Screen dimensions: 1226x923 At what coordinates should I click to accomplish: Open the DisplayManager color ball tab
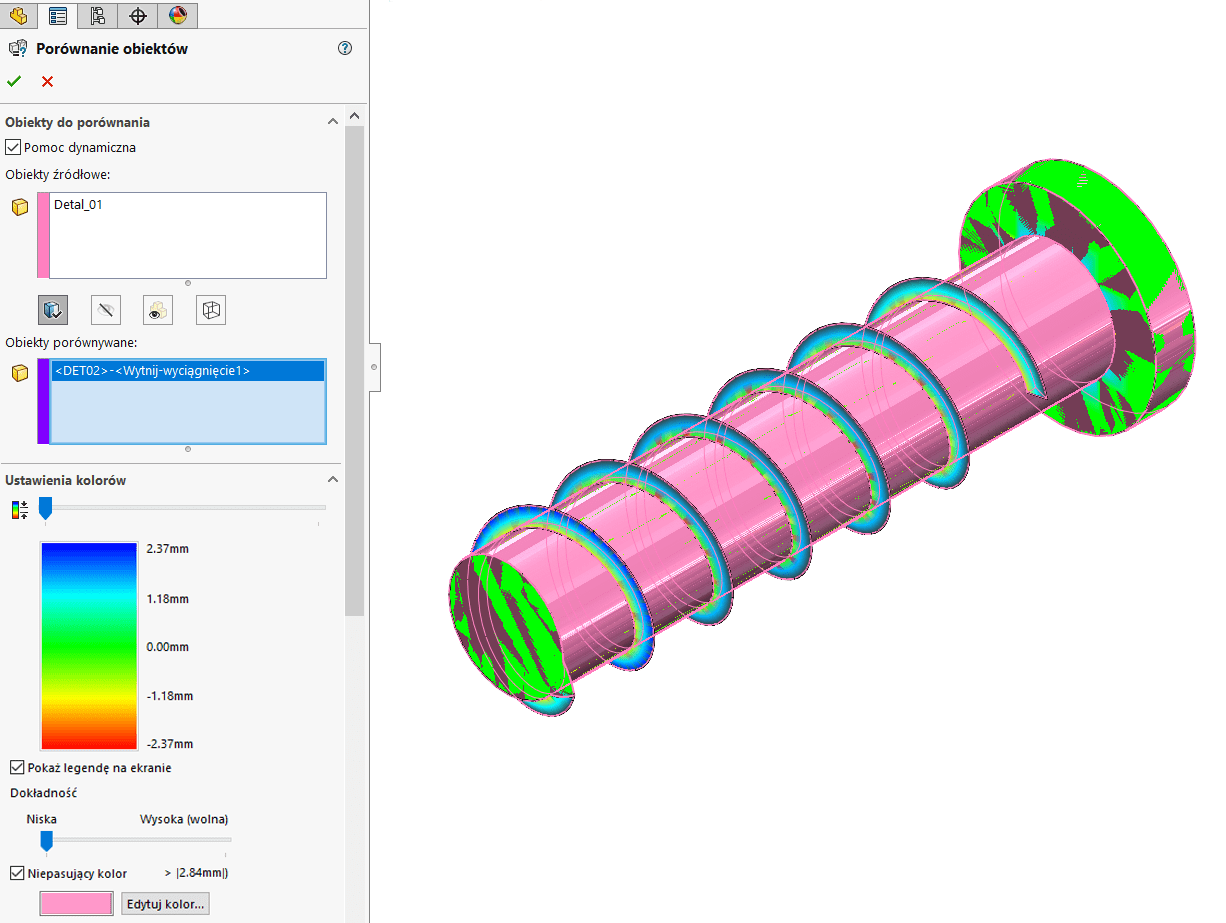(x=177, y=15)
